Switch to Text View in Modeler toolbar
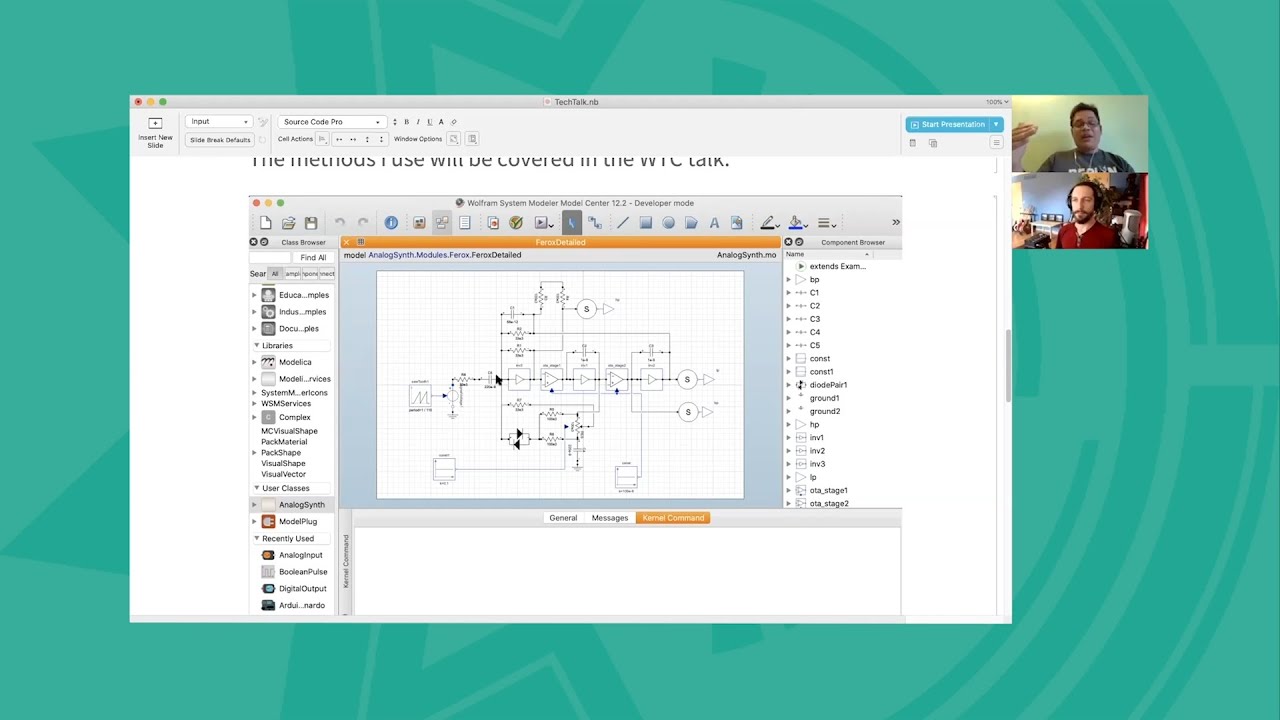1280x720 pixels. click(465, 223)
